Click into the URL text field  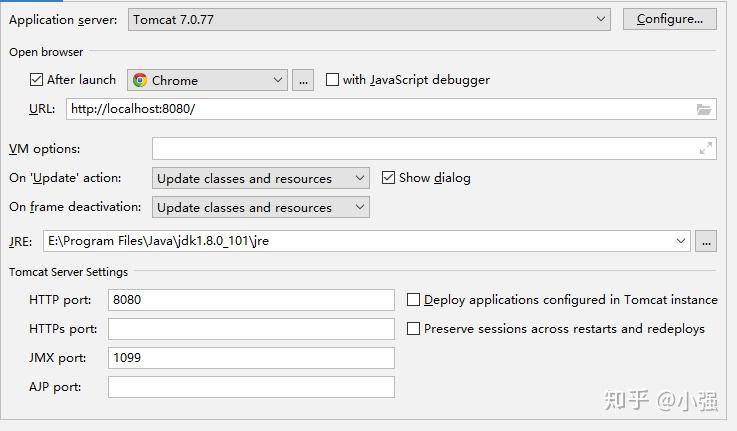(381, 109)
